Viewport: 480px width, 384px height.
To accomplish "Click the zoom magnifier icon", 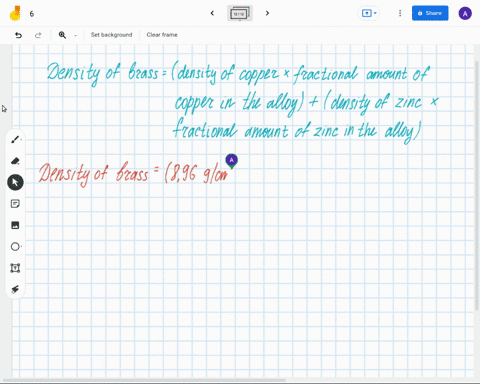I will pos(62,35).
